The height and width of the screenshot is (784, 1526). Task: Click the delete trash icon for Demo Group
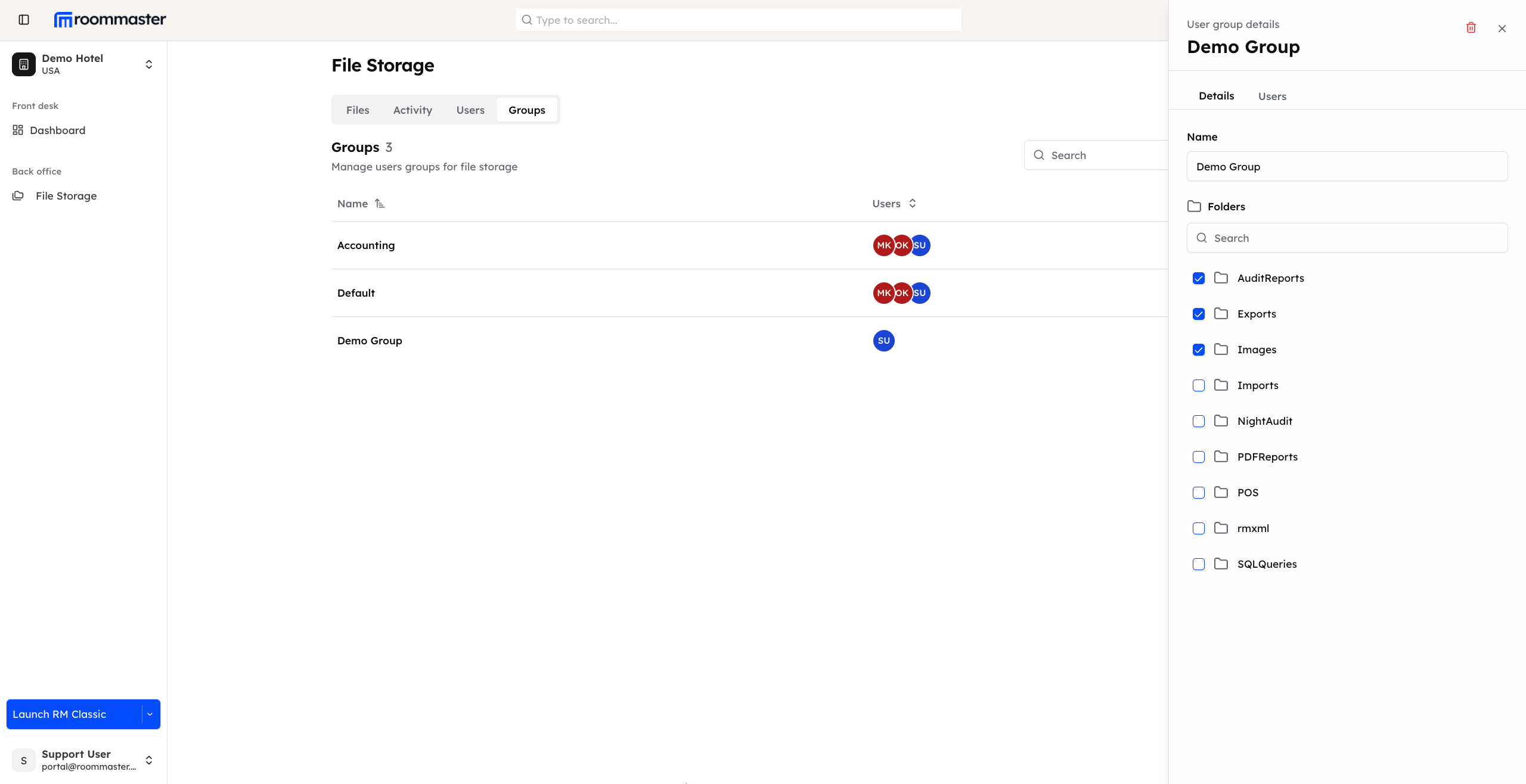1471,27
